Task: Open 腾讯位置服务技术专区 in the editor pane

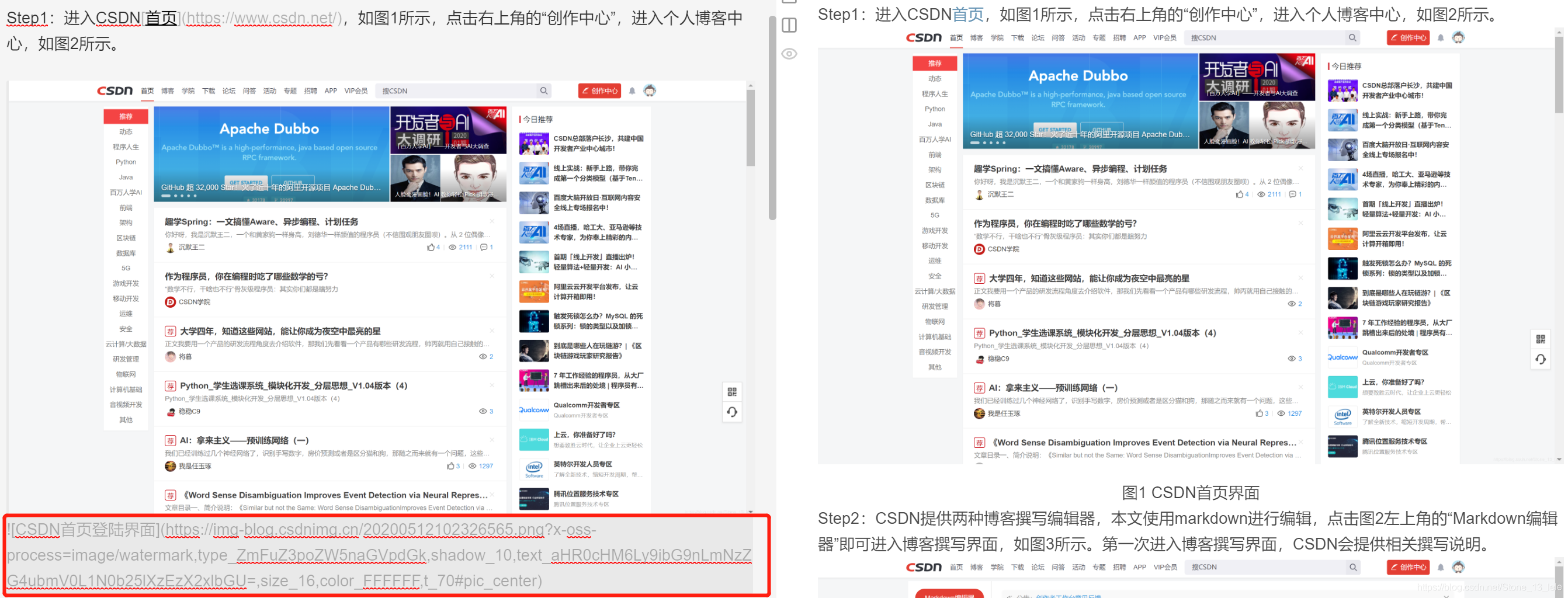Action: pyautogui.click(x=581, y=498)
